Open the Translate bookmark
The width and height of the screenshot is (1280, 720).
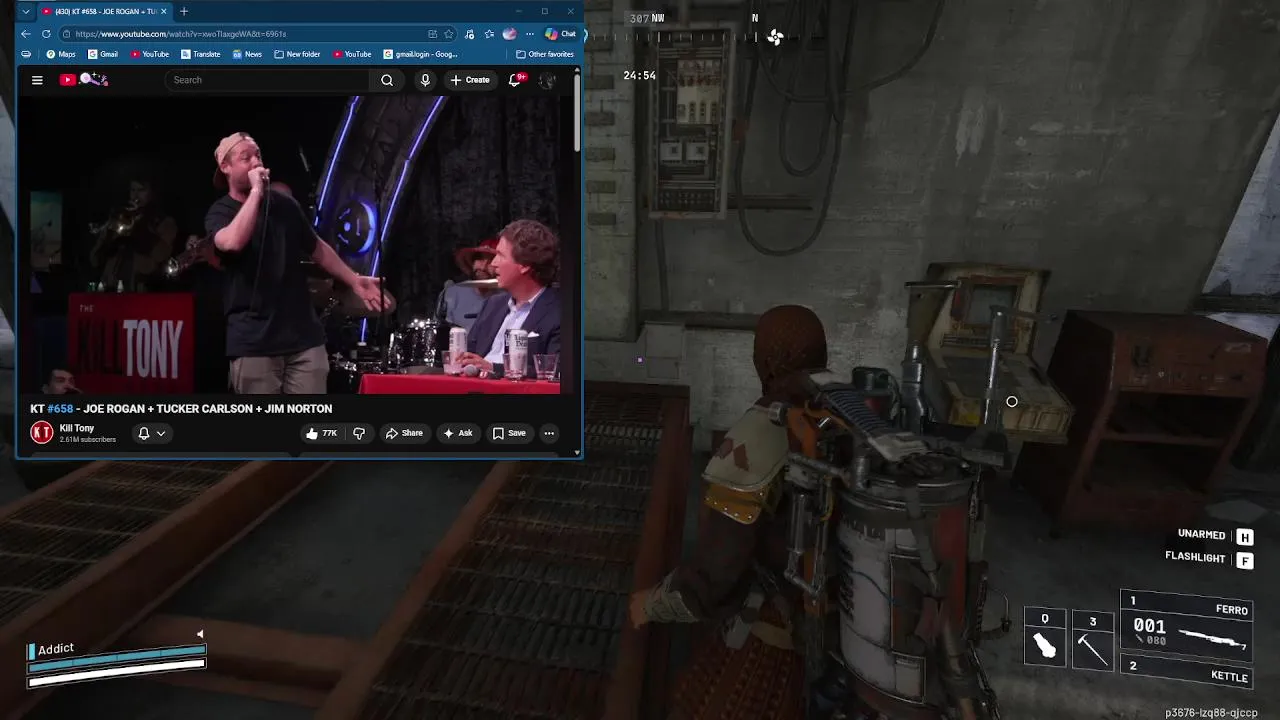click(x=201, y=54)
